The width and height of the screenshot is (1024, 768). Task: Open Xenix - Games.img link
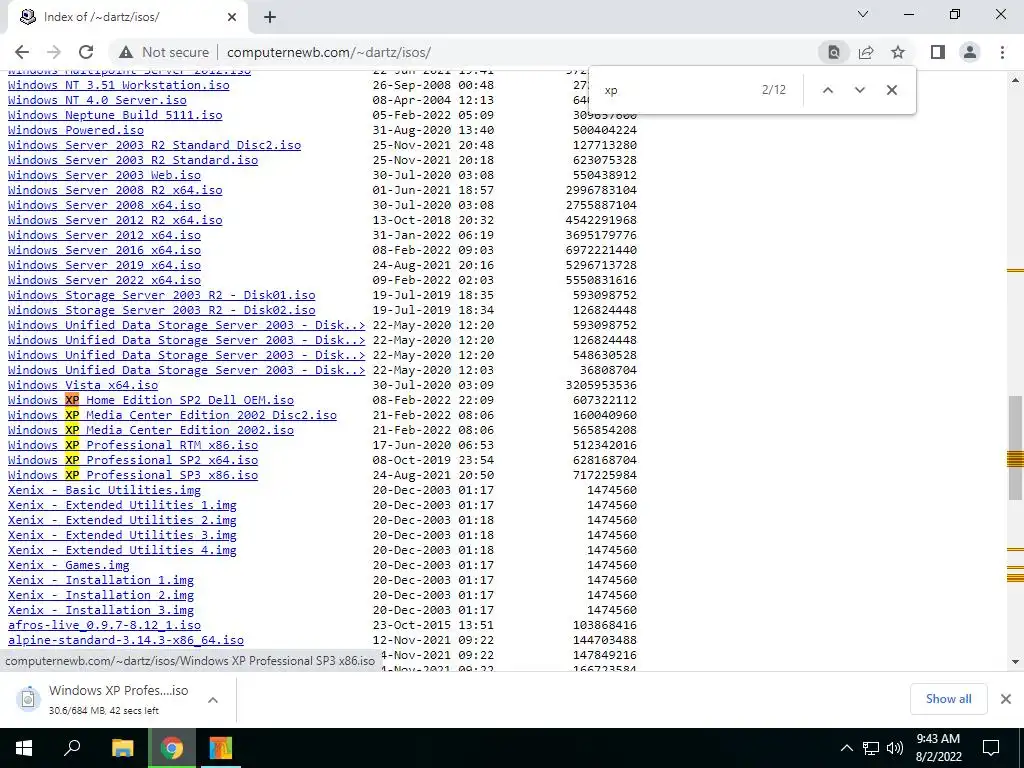[69, 565]
